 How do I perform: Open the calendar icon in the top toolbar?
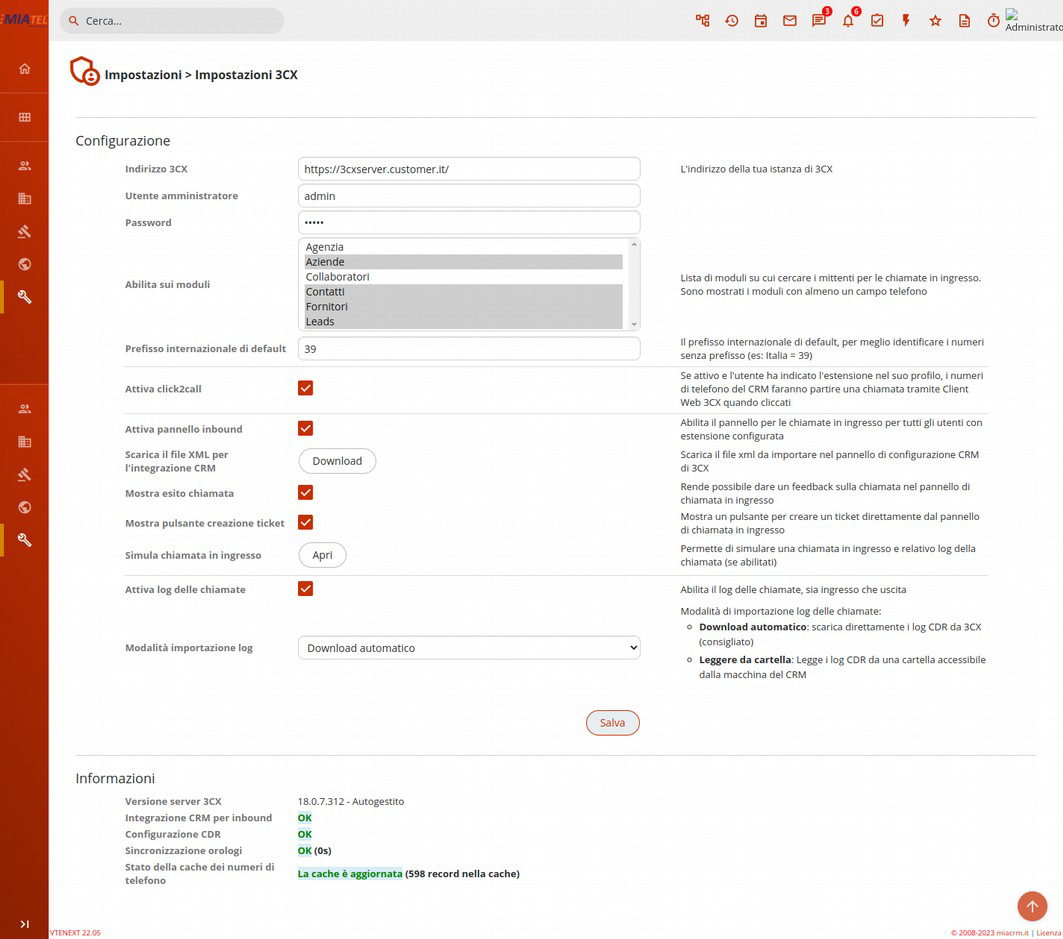tap(761, 20)
